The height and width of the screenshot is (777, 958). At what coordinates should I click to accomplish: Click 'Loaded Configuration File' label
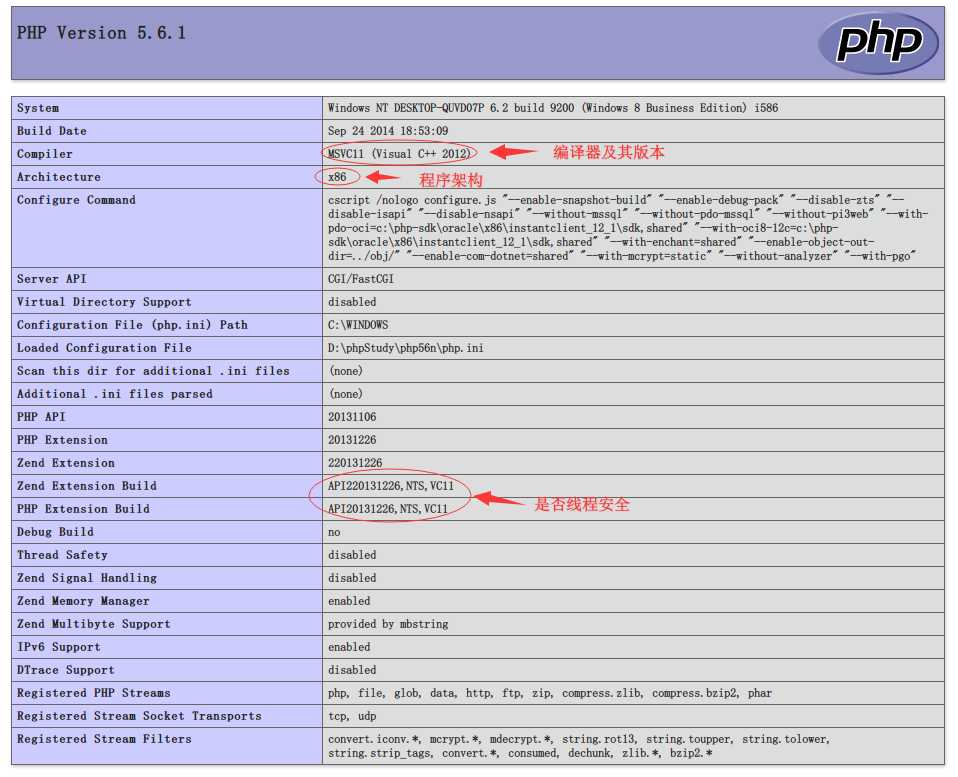[x=104, y=348]
